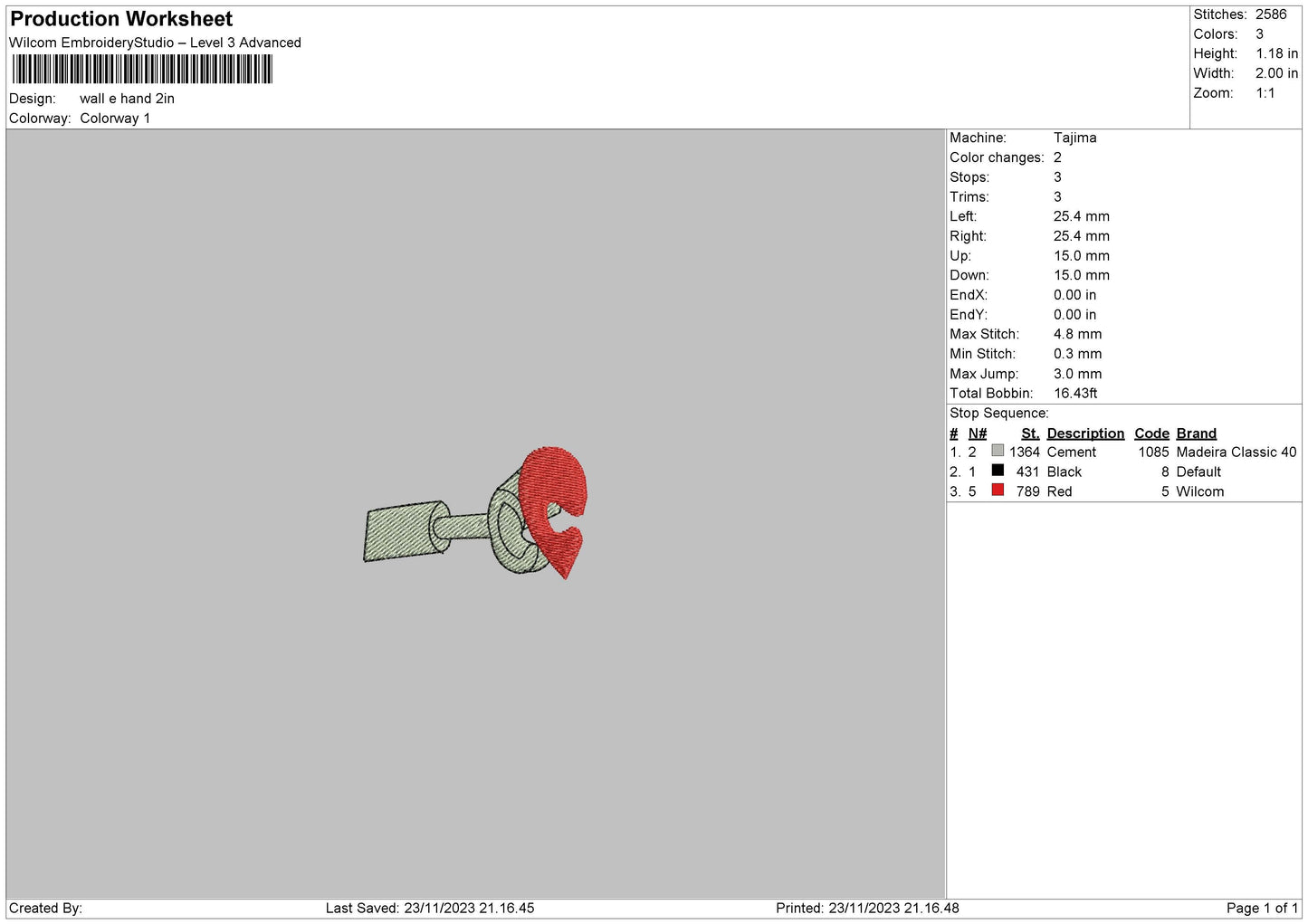Click the stitch count 431
Viewport: 1308px width, 924px height.
[x=1028, y=472]
